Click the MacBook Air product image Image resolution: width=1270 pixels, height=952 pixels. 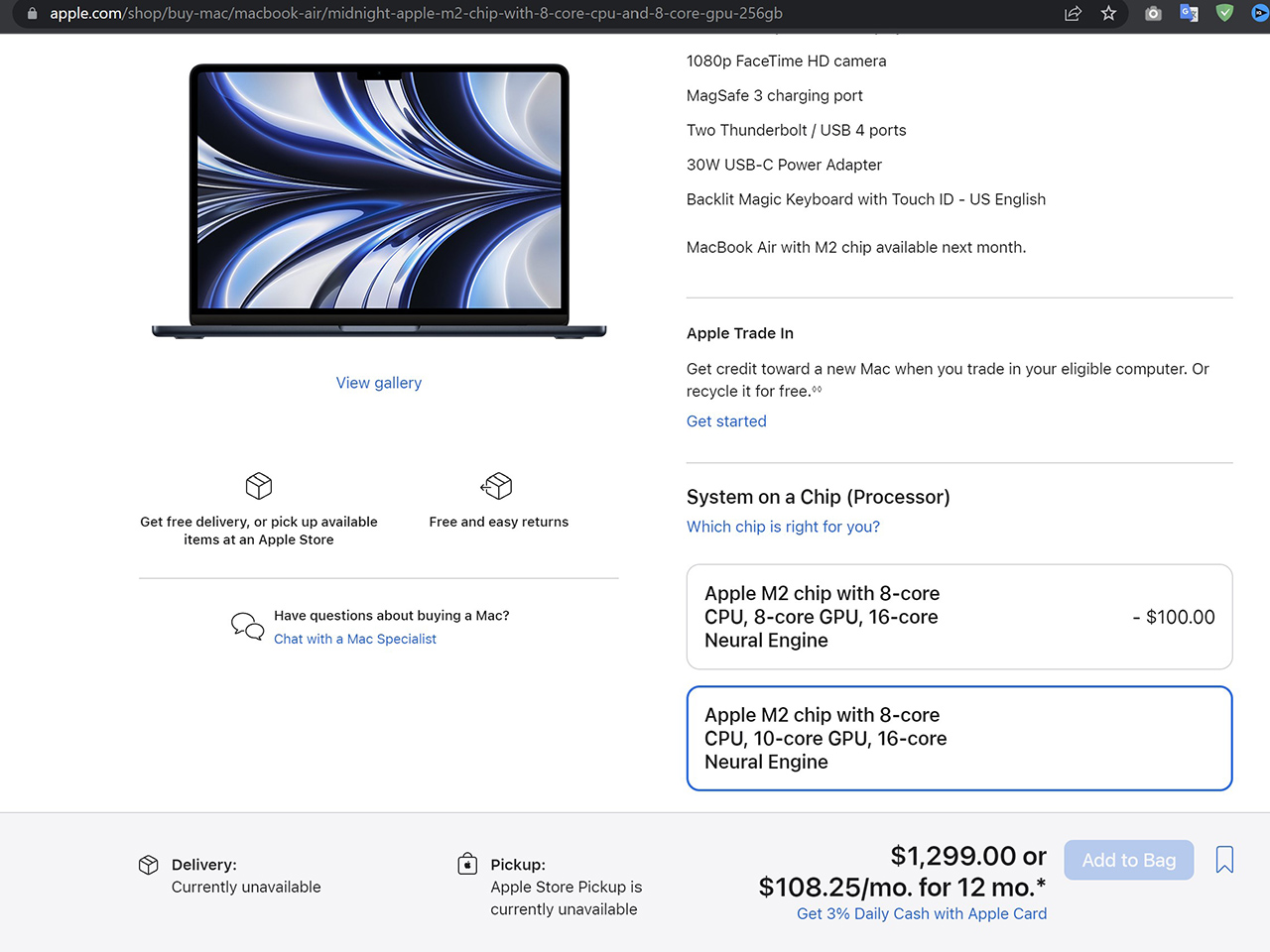pos(379,201)
